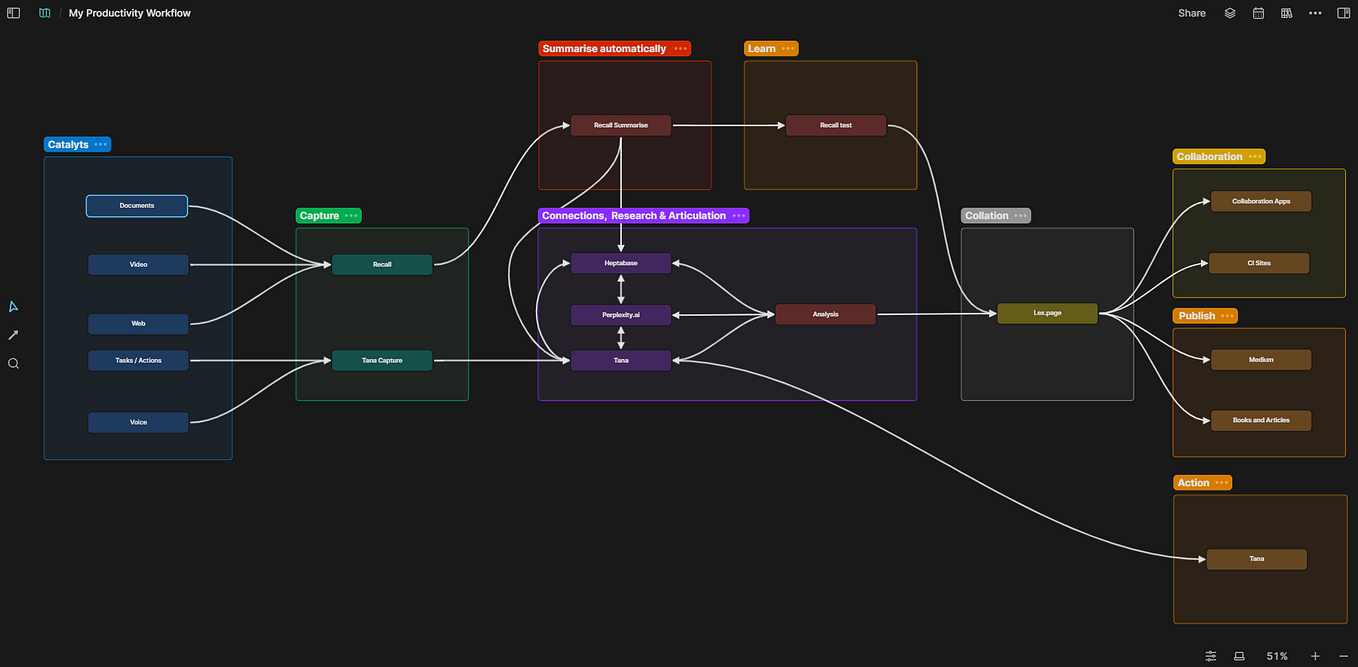Viewport: 1358px width, 667px height.
Task: Open search using the magnifier icon
Action: 13,363
